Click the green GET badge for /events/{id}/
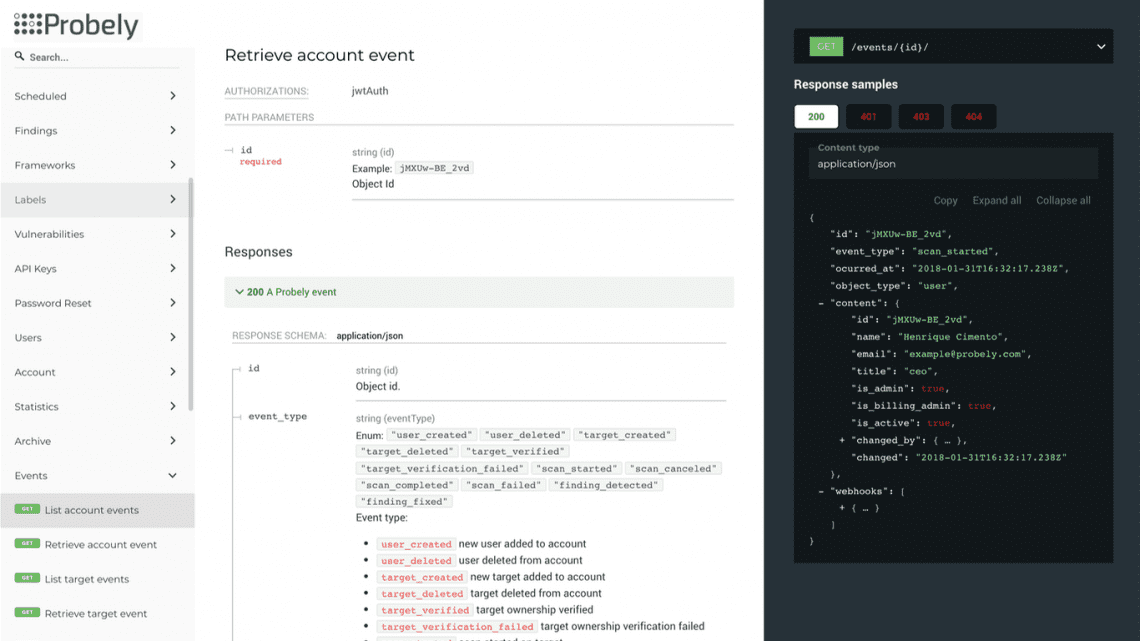 tap(826, 47)
